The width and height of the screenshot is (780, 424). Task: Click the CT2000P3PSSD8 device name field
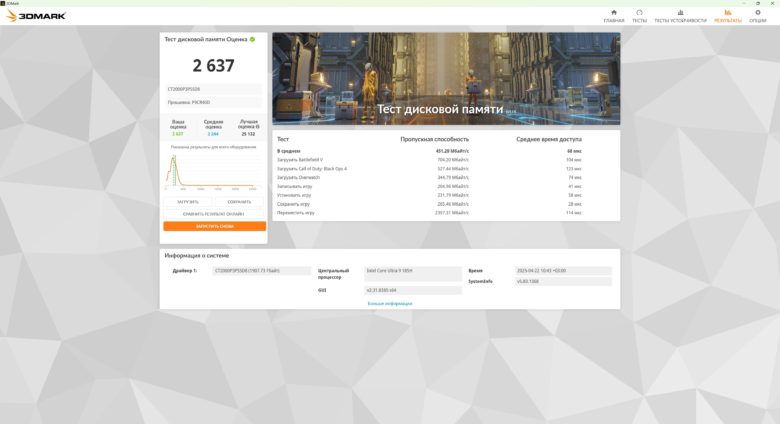[x=213, y=89]
